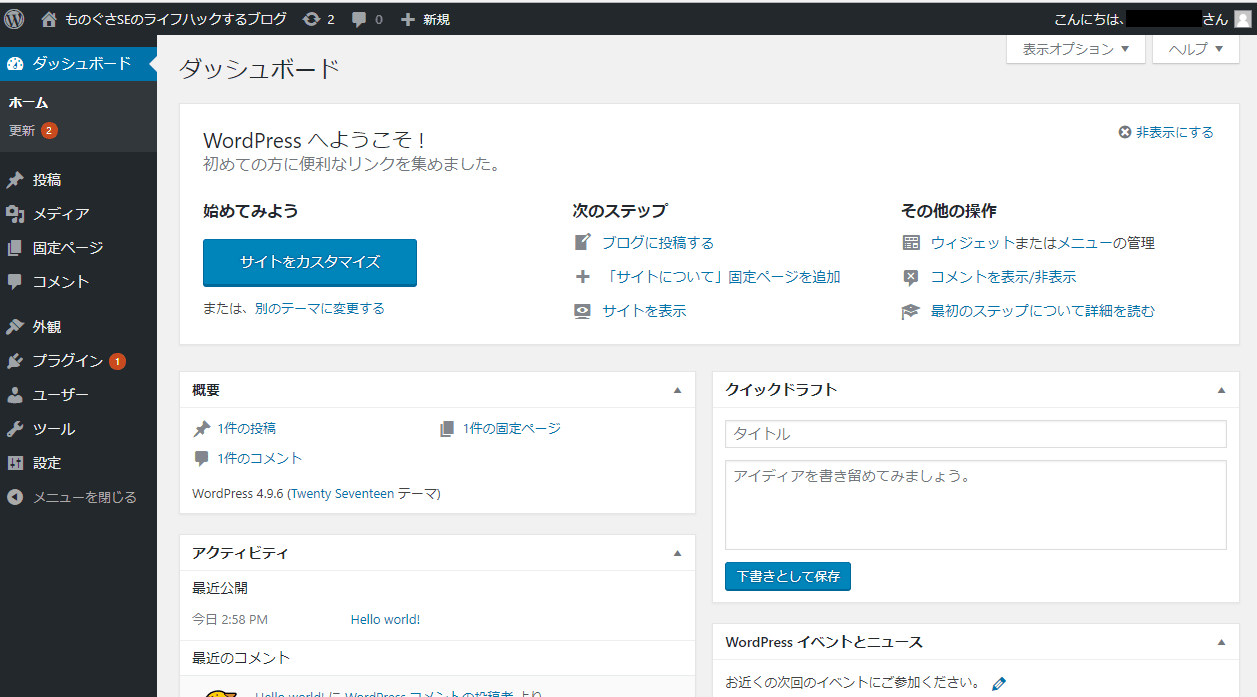Screen dimensions: 1257x697
Task: Open the 1件の固定ページ link
Action: click(512, 428)
